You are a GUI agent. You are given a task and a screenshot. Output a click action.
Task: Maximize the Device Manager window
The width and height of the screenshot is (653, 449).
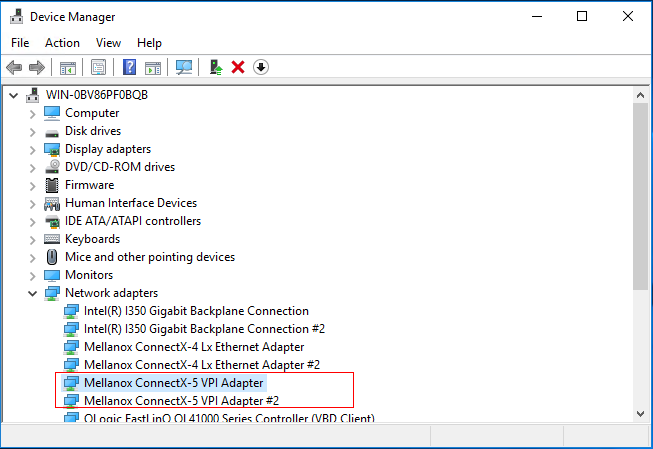click(582, 16)
